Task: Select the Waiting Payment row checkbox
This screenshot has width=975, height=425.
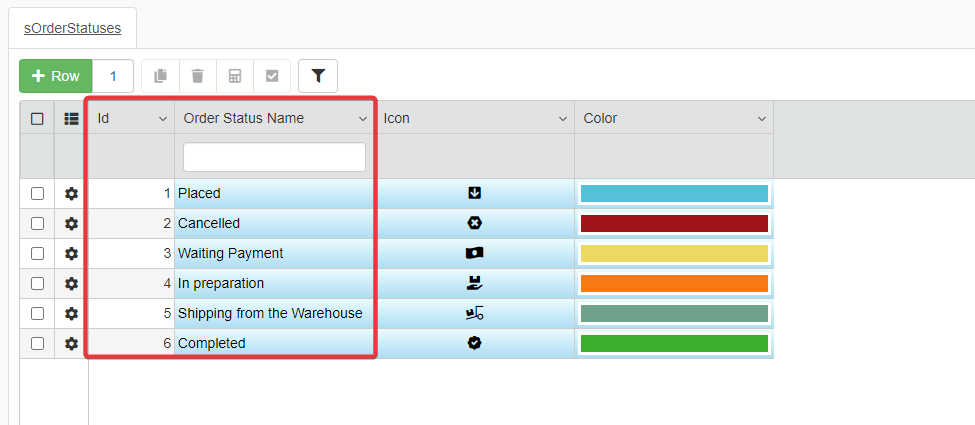Action: [37, 254]
